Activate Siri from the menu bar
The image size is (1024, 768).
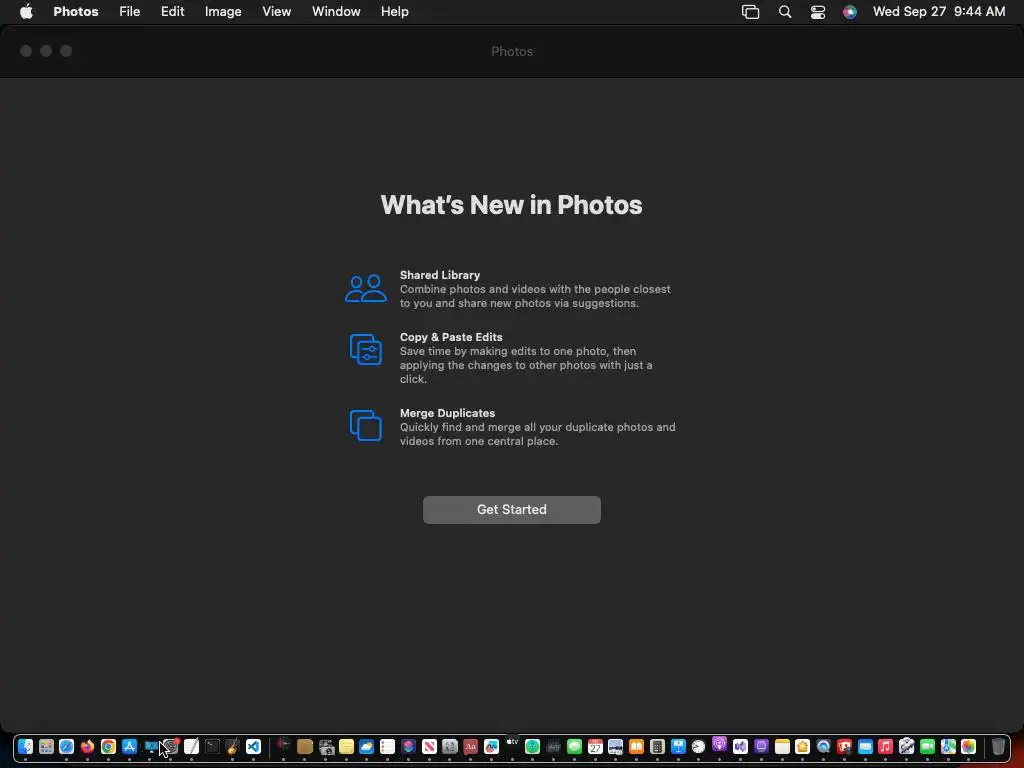[850, 12]
